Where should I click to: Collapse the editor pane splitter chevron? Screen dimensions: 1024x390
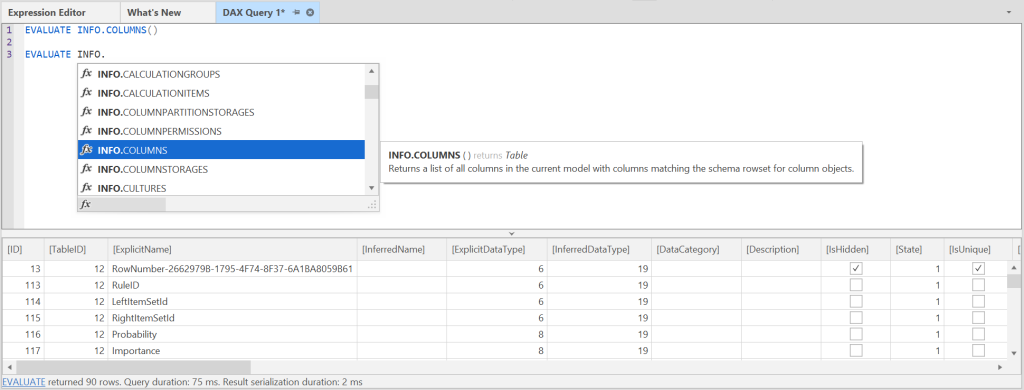tap(512, 233)
